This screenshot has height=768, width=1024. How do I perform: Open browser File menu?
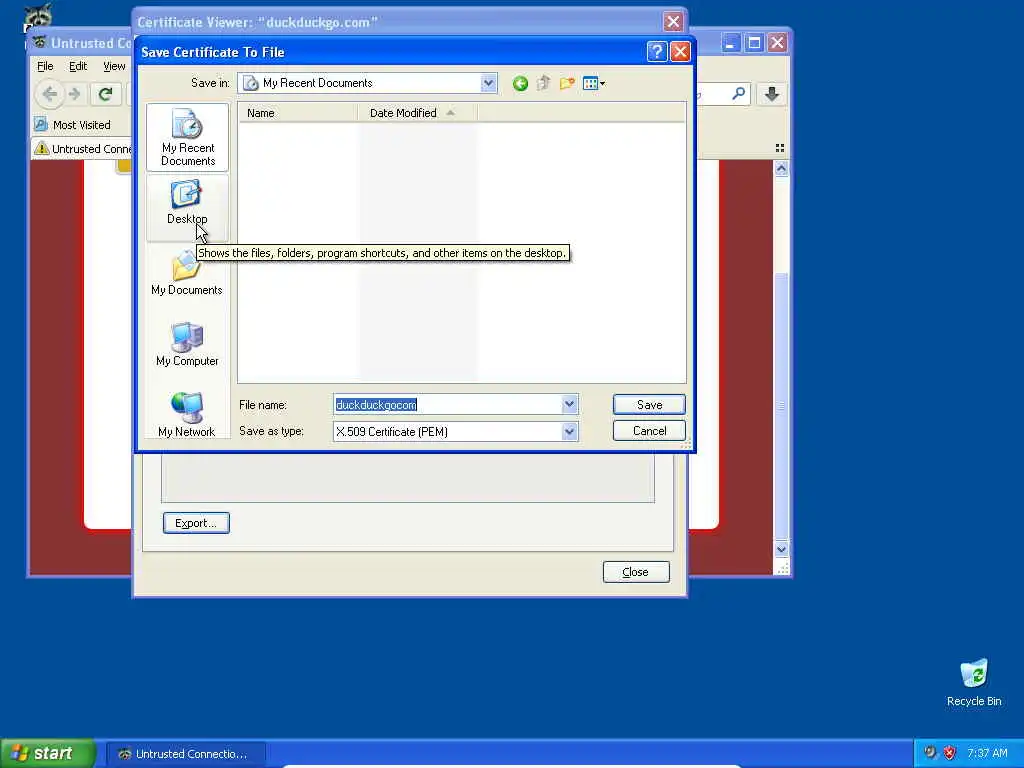click(45, 66)
